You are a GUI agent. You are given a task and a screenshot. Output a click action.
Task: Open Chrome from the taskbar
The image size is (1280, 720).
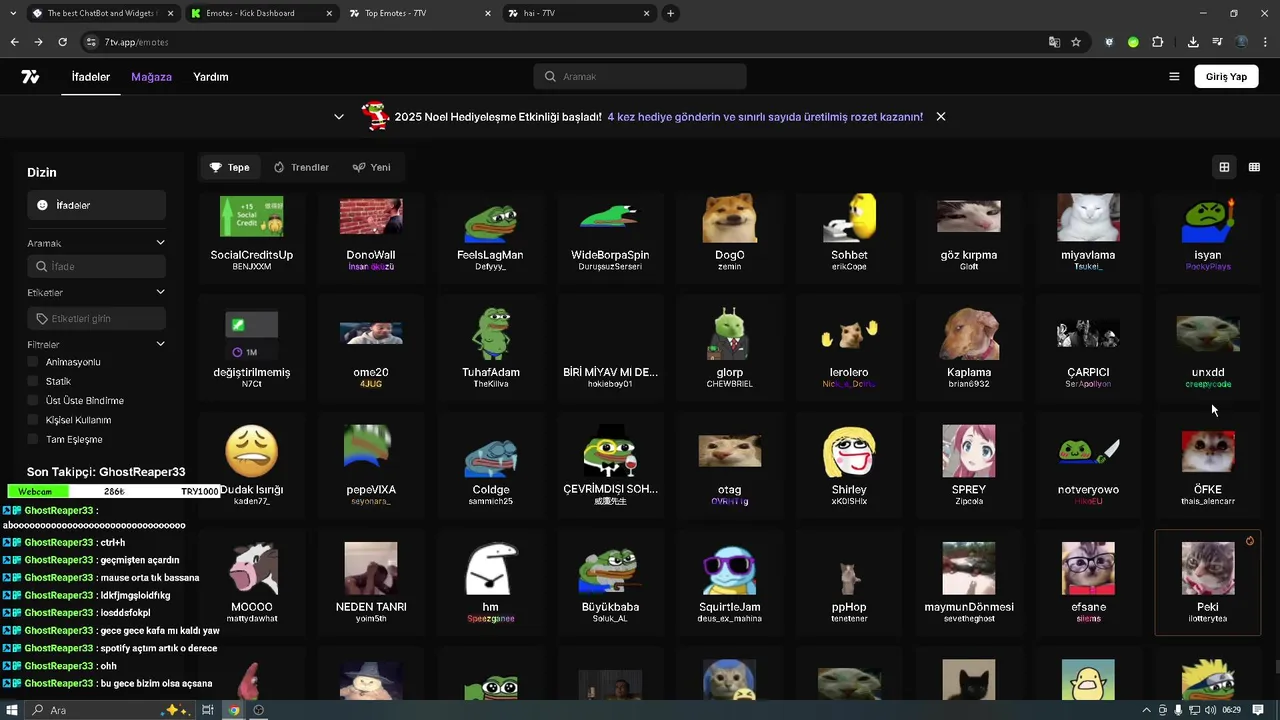234,710
